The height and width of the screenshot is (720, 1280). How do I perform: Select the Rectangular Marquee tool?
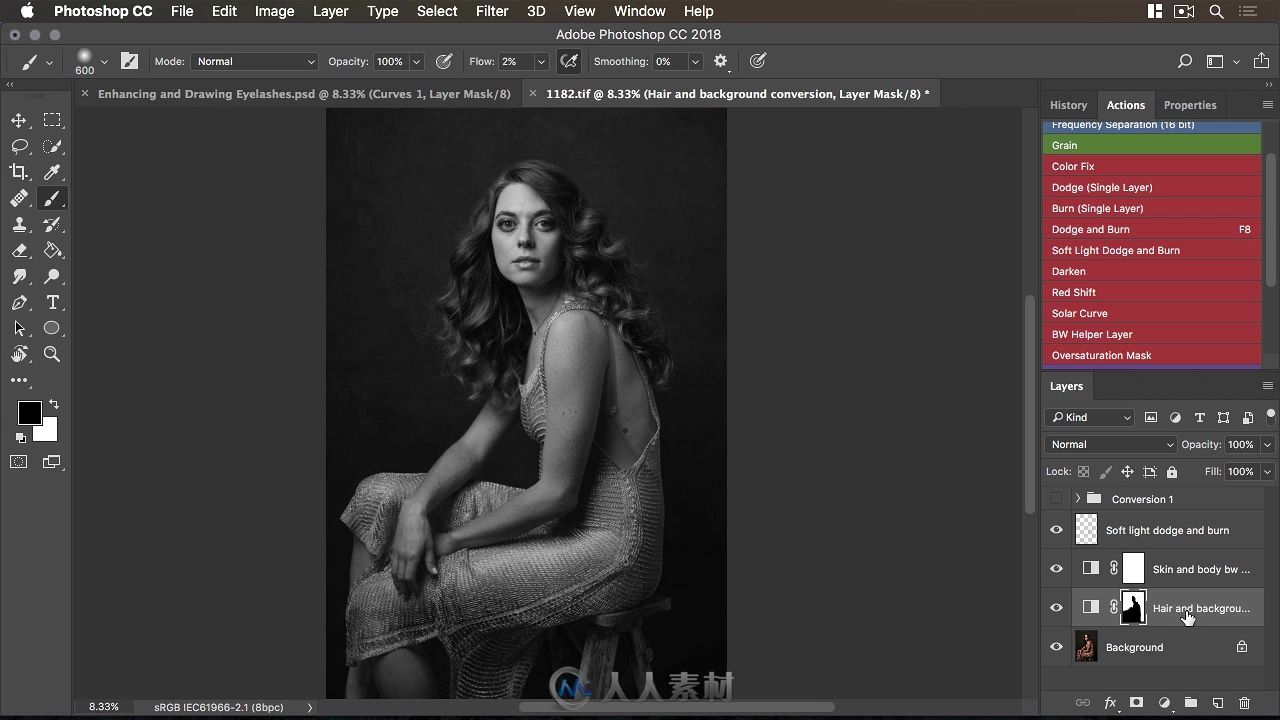[x=52, y=120]
